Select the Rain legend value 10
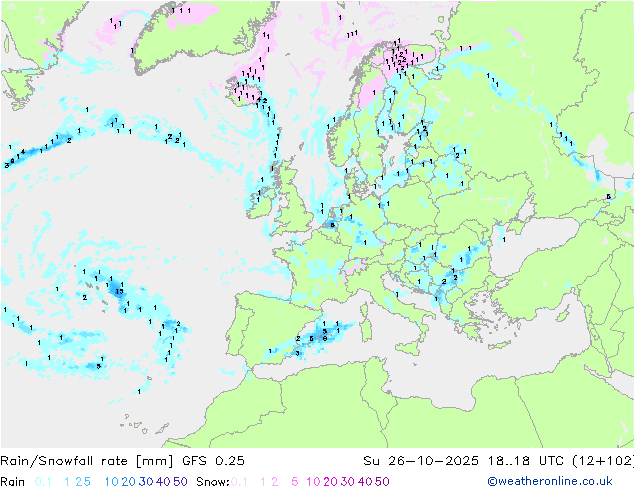This screenshot has height=490, width=634. [x=112, y=482]
